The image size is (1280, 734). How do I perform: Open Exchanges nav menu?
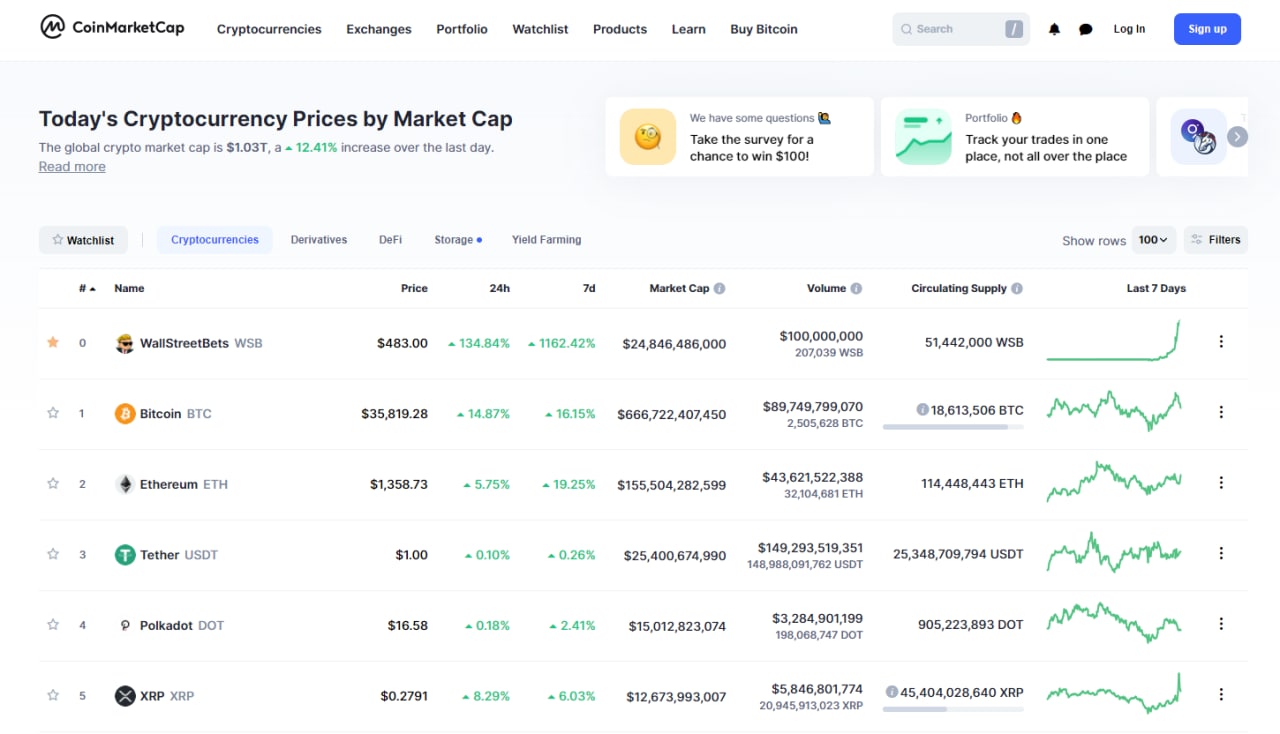[x=379, y=29]
